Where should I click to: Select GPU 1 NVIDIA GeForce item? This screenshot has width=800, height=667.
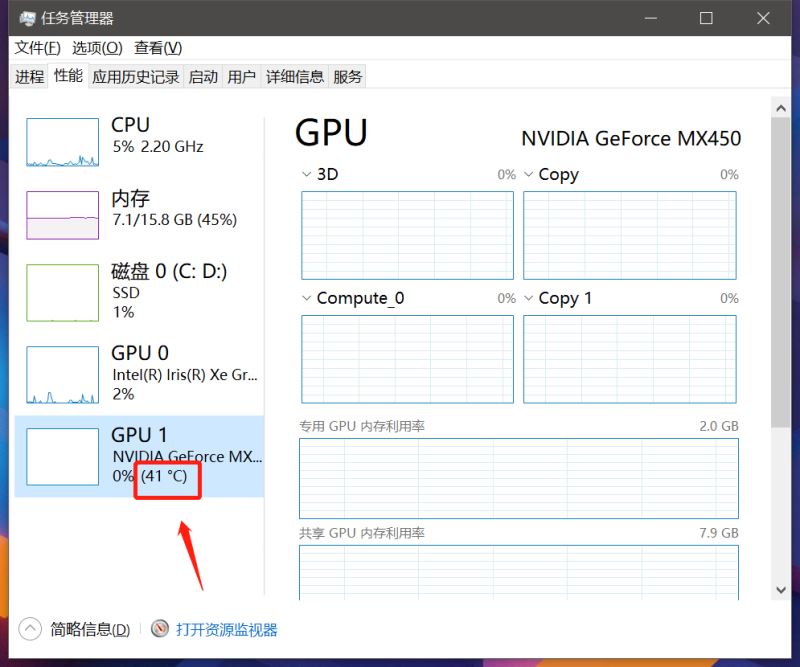click(139, 456)
